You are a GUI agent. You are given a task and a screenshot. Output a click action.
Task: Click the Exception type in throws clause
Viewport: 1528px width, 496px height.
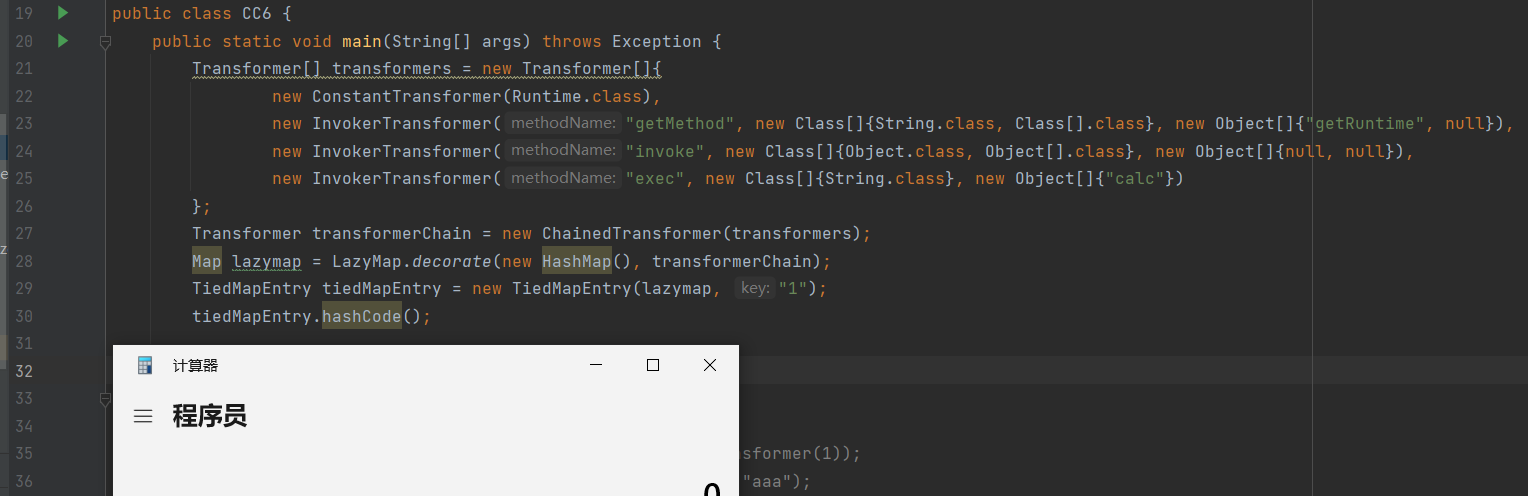[x=656, y=42]
